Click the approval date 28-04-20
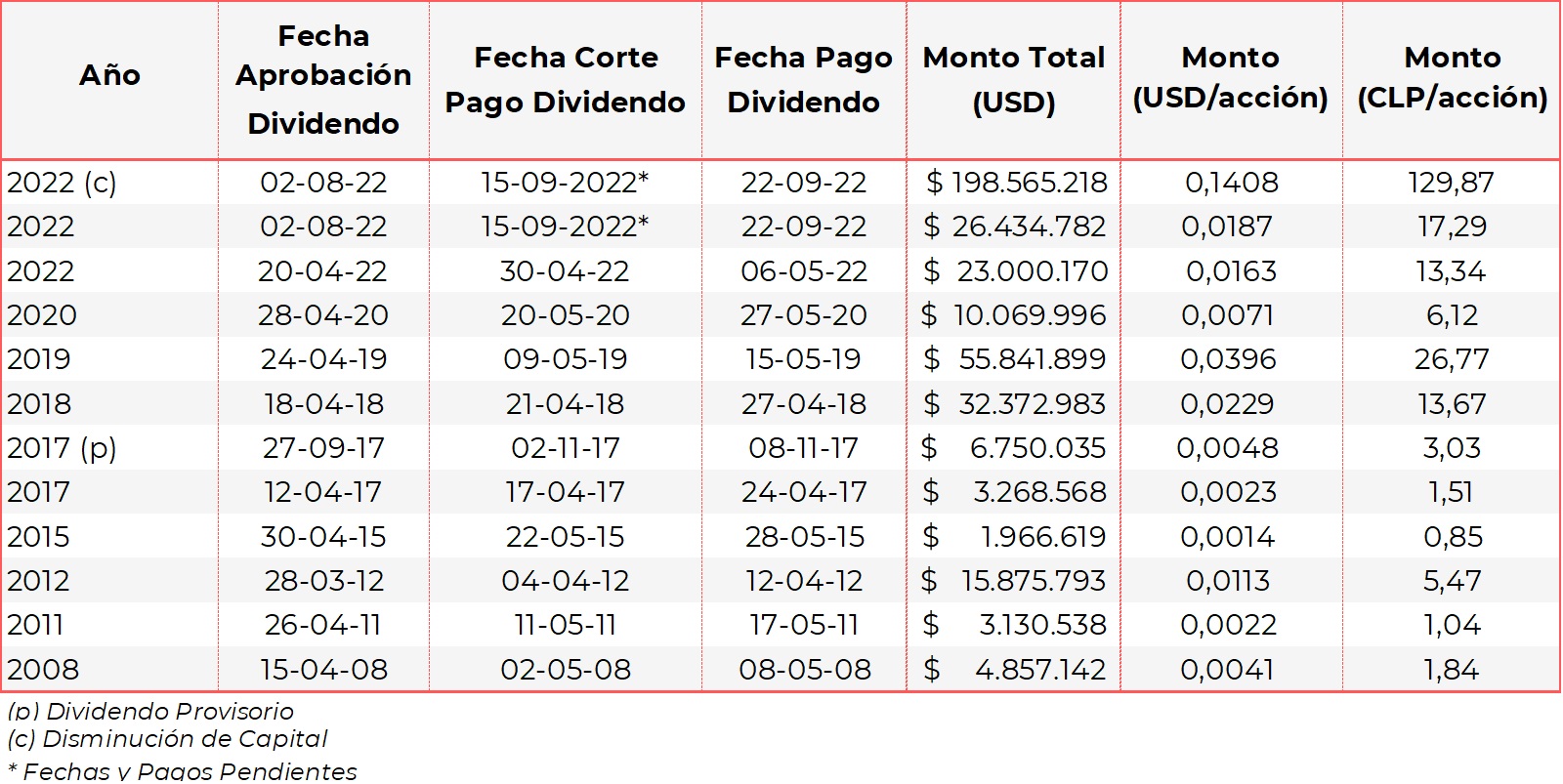1563x784 pixels. [323, 315]
